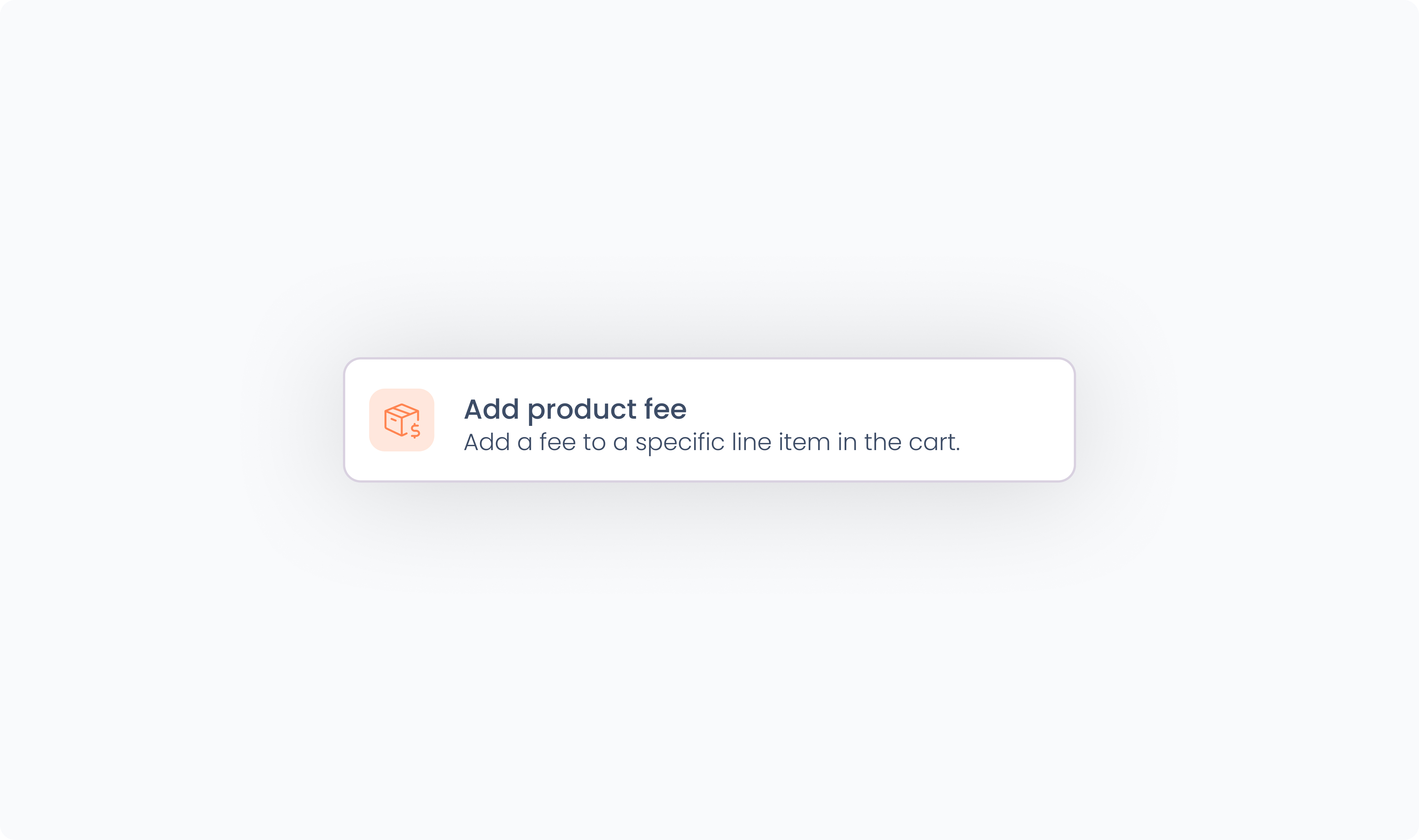This screenshot has height=840, width=1419.
Task: Tap the dollar sign on the package icon
Action: click(415, 431)
